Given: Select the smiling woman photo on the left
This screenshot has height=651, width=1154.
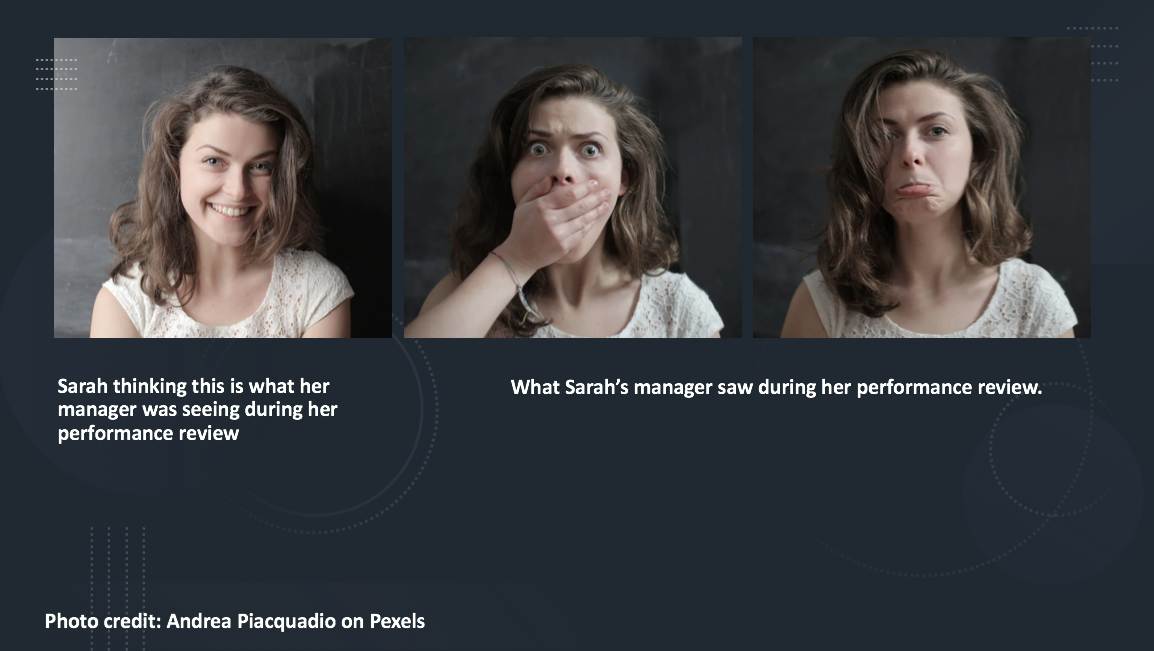Looking at the screenshot, I should pyautogui.click(x=223, y=188).
